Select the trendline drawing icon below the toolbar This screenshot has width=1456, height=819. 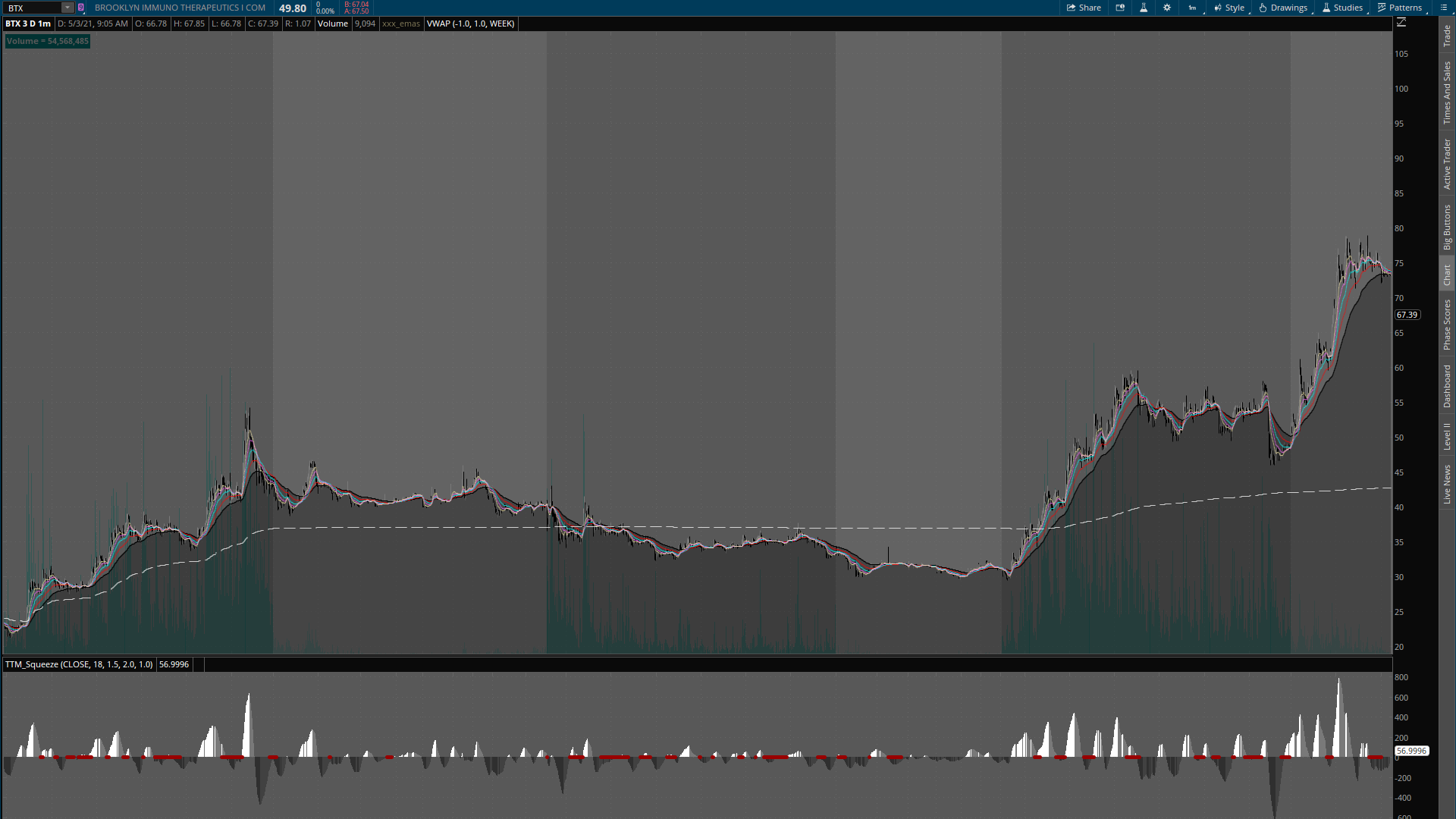pyautogui.click(x=1402, y=21)
